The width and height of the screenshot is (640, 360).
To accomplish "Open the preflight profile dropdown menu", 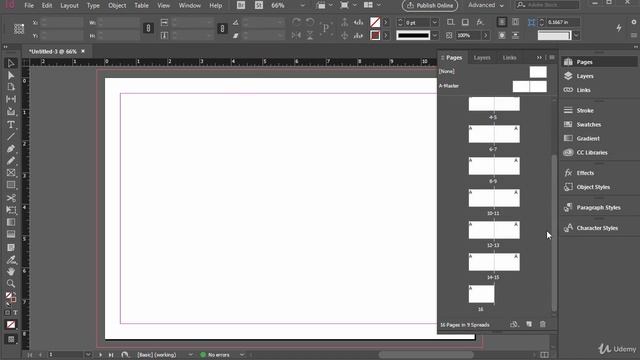I will [190, 355].
